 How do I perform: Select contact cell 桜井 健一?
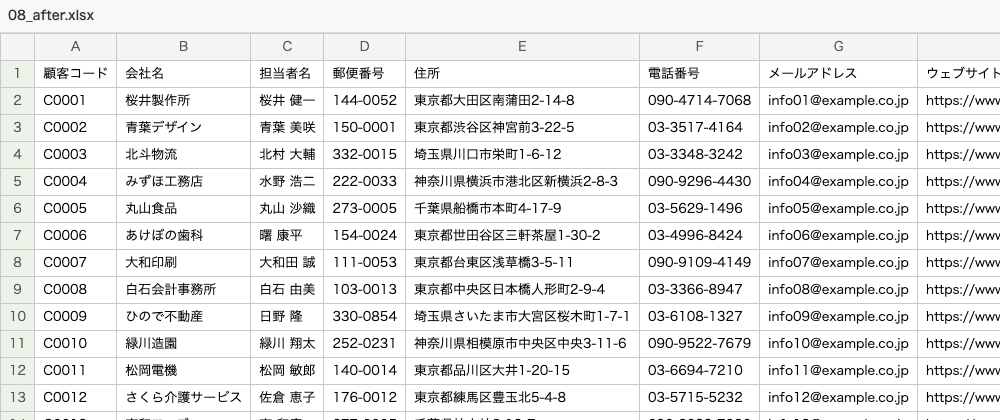pos(287,101)
